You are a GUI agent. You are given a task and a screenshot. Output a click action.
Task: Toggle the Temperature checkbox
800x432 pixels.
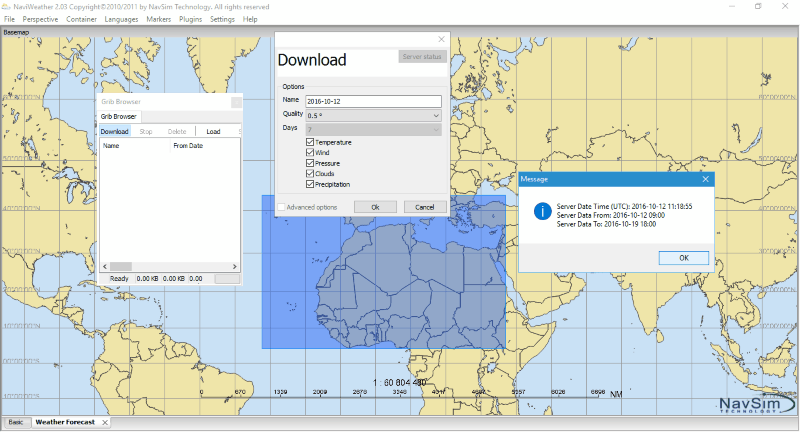(x=310, y=142)
